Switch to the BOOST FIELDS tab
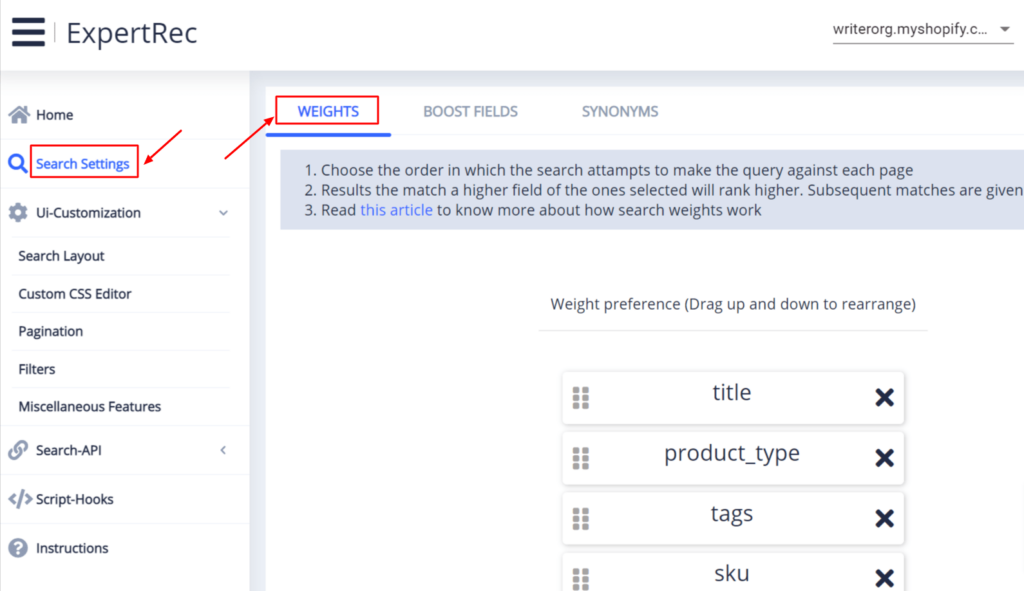1024x591 pixels. click(470, 111)
